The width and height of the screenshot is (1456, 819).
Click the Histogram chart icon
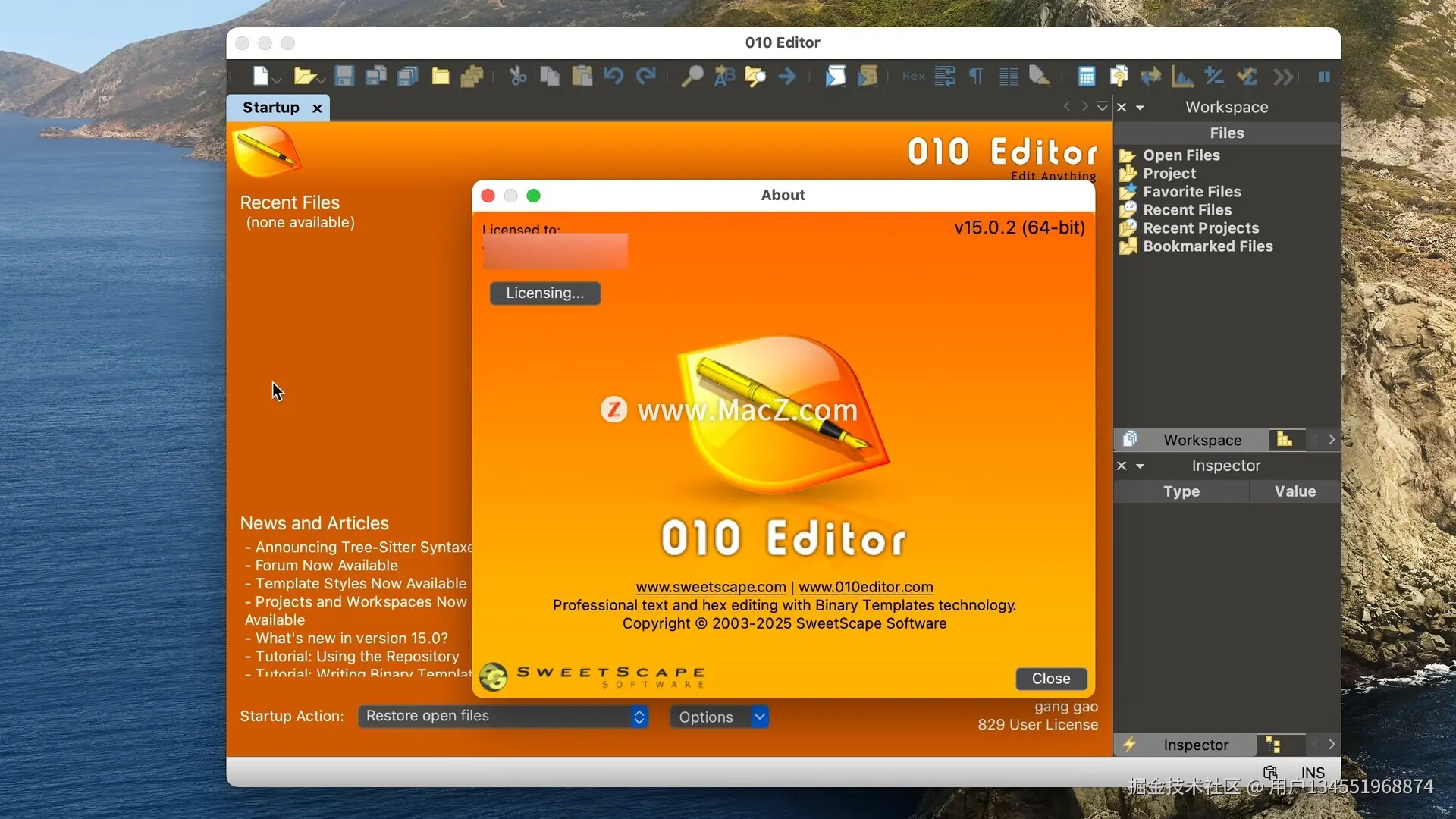(1182, 77)
